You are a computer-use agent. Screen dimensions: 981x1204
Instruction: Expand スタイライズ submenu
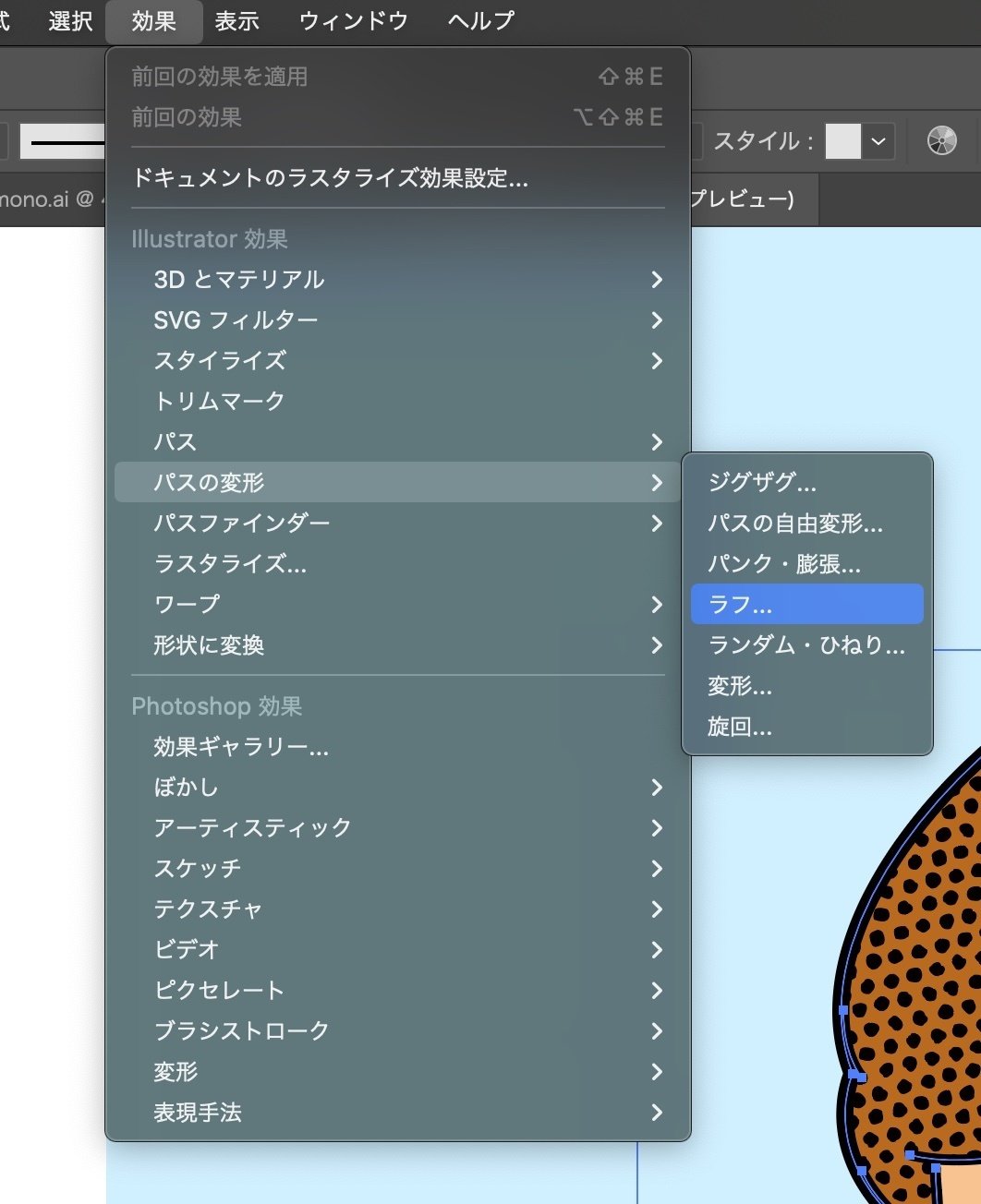point(398,360)
